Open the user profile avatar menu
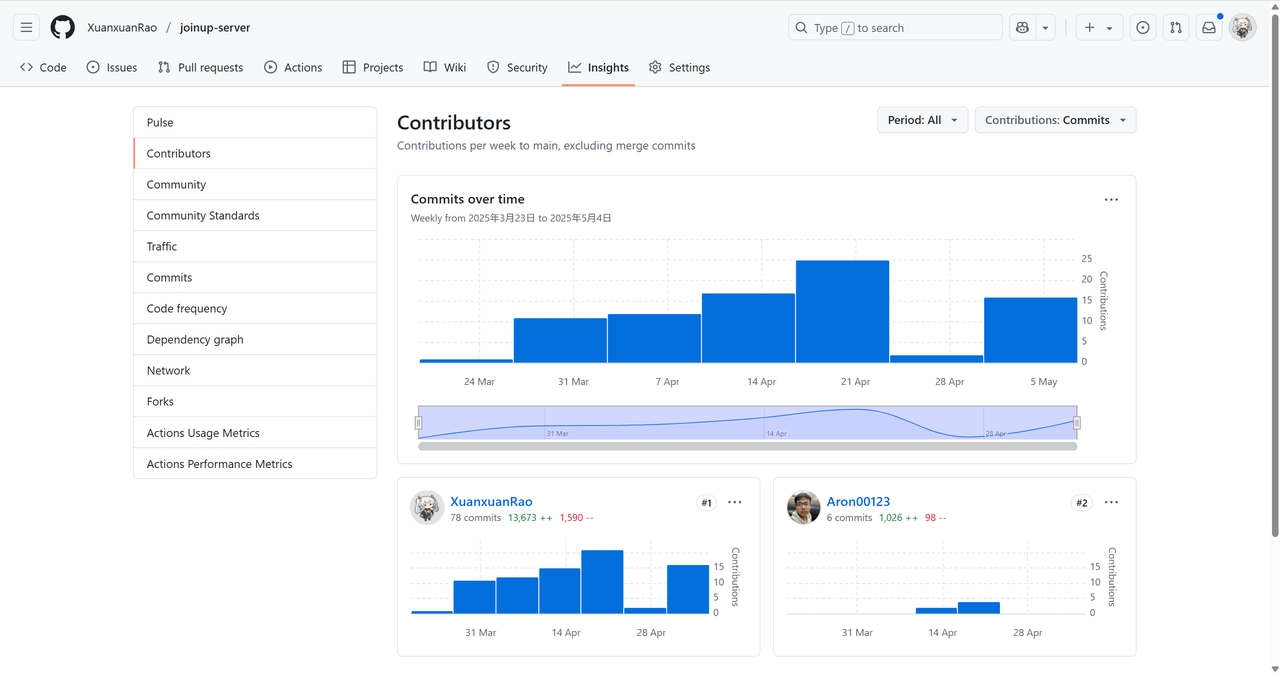The width and height of the screenshot is (1280, 674). pyautogui.click(x=1242, y=28)
